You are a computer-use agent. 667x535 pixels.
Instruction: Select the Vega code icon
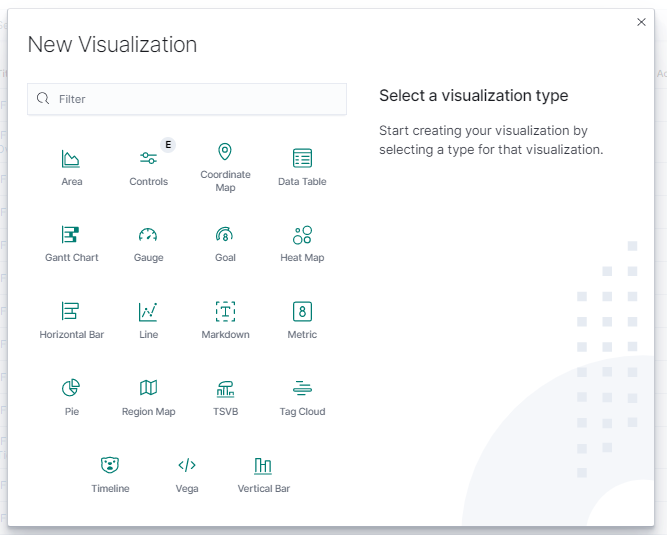187,465
